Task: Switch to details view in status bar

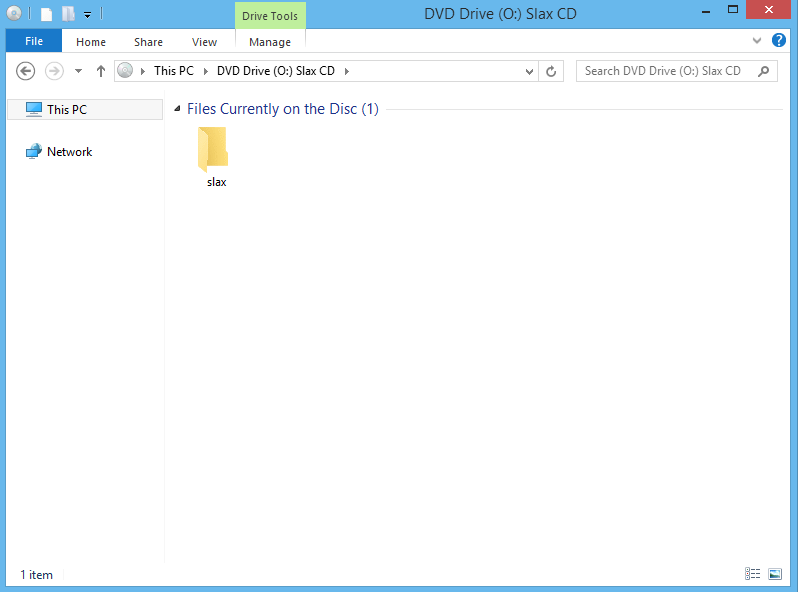Action: [x=752, y=574]
